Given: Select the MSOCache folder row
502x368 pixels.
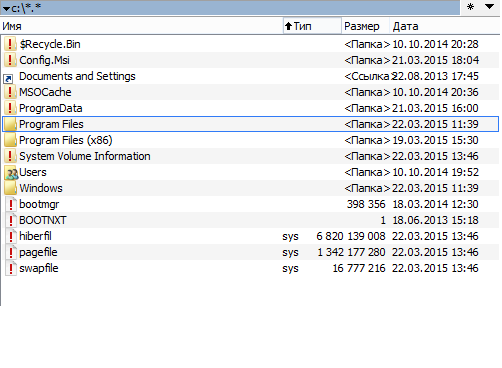Looking at the screenshot, I should pyautogui.click(x=251, y=92).
